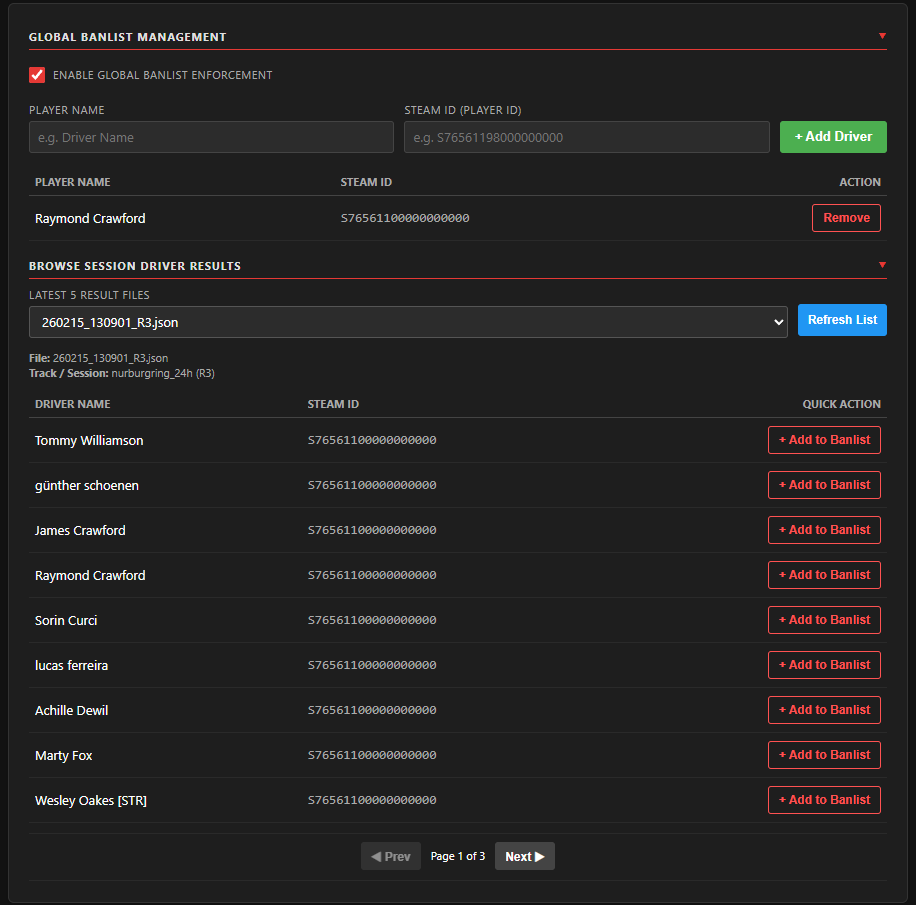Screen dimensions: 916x905
Task: Add Marty Fox to banlist
Action: pyautogui.click(x=824, y=755)
